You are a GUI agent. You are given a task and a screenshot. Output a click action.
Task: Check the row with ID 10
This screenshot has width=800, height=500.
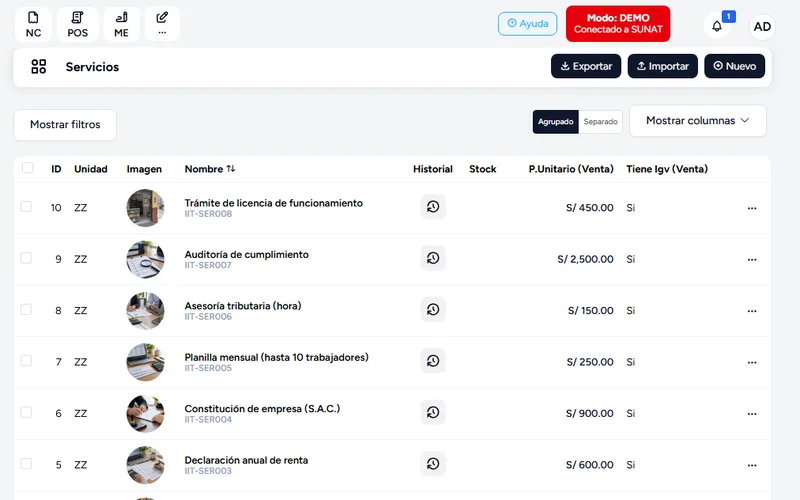26,207
